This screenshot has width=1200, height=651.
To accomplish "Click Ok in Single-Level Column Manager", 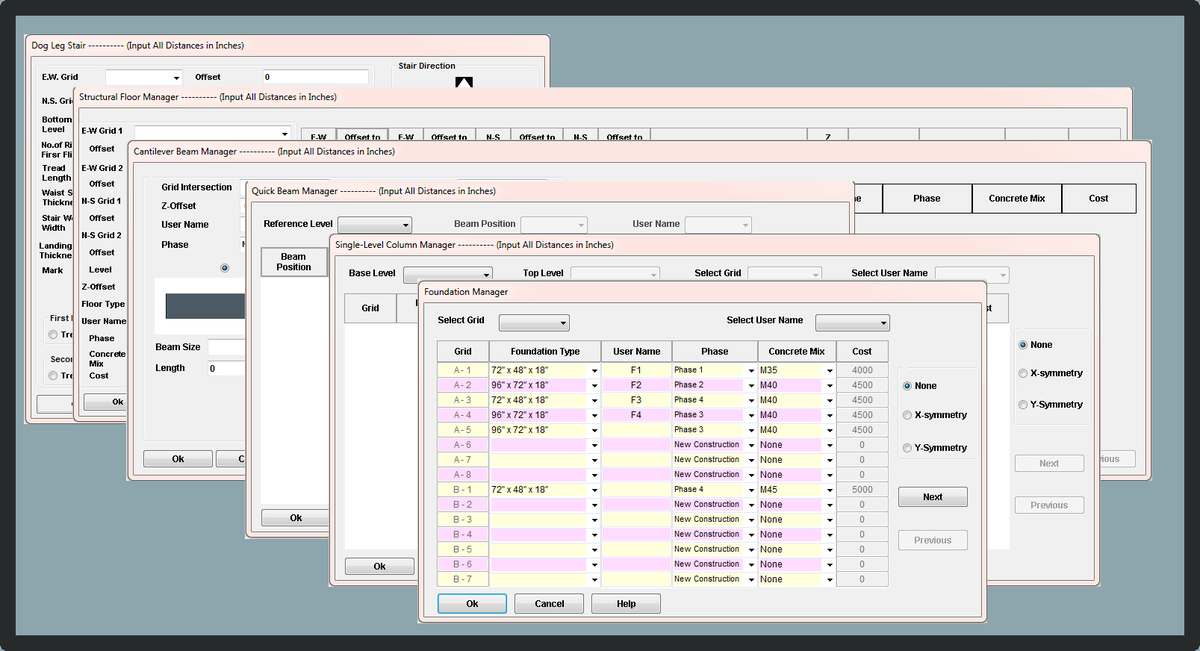I will tap(379, 566).
